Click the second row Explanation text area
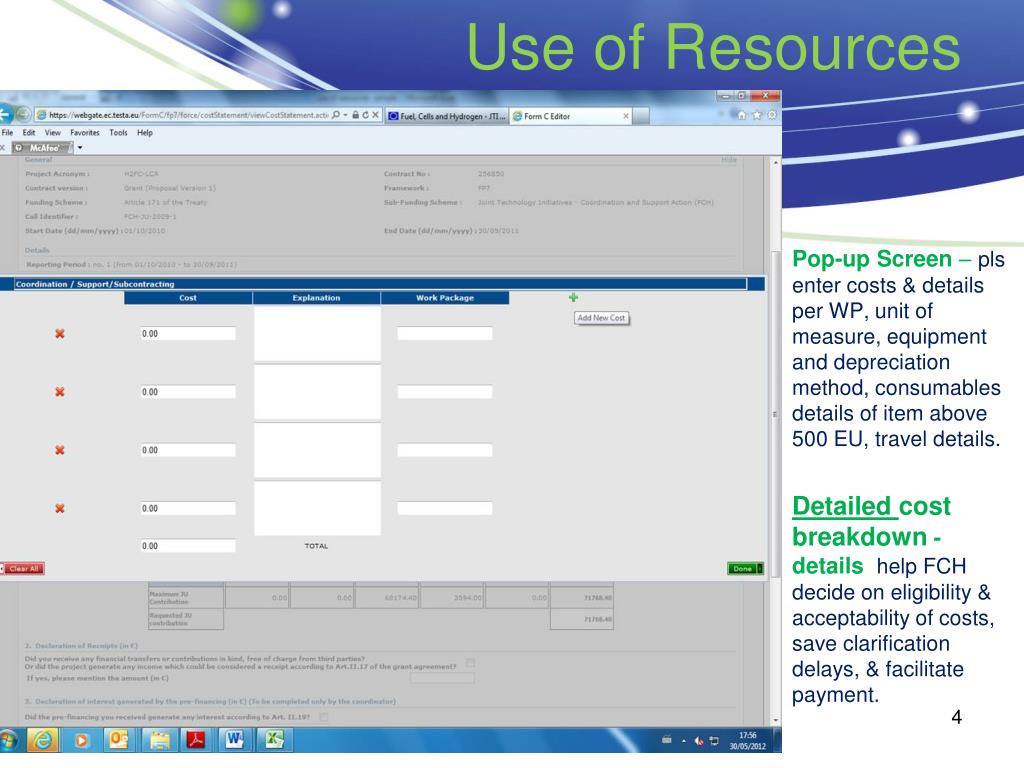Image resolution: width=1024 pixels, height=768 pixels. pyautogui.click(x=317, y=392)
